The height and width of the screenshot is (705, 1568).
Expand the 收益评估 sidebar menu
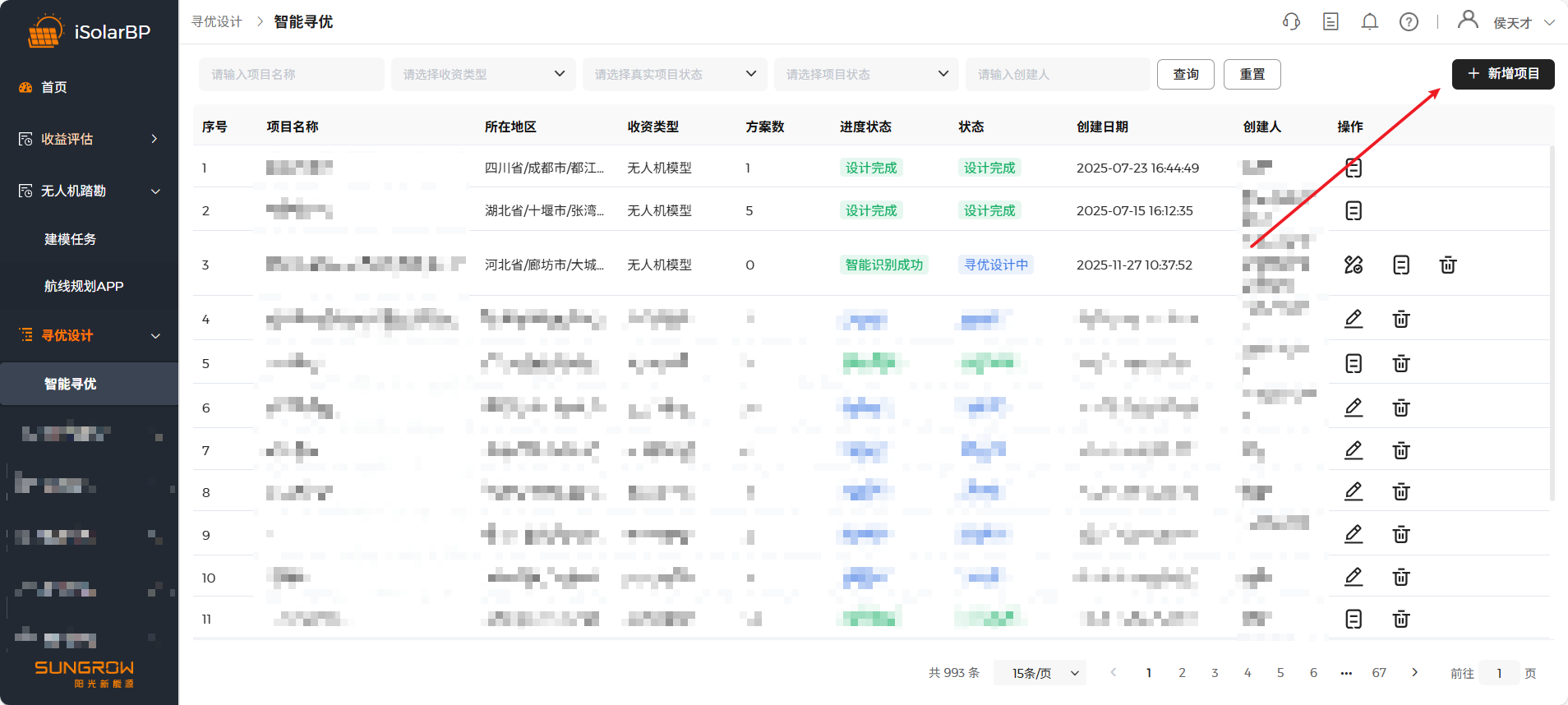tap(89, 139)
